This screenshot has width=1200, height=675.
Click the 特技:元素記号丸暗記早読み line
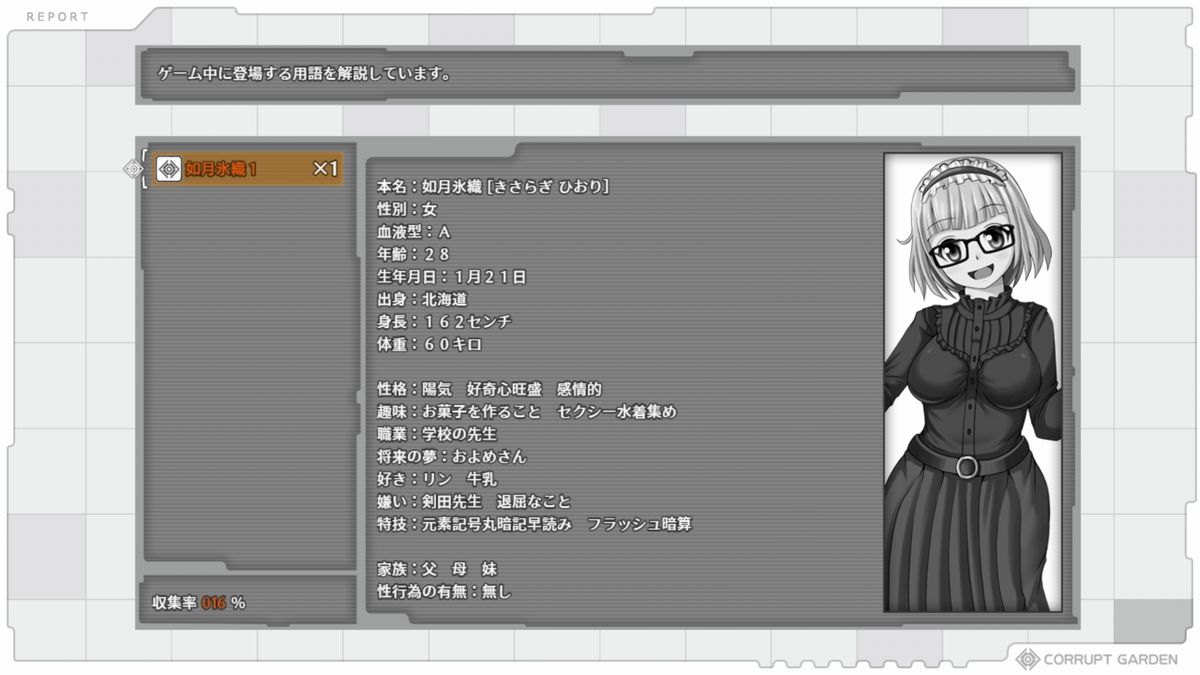534,524
